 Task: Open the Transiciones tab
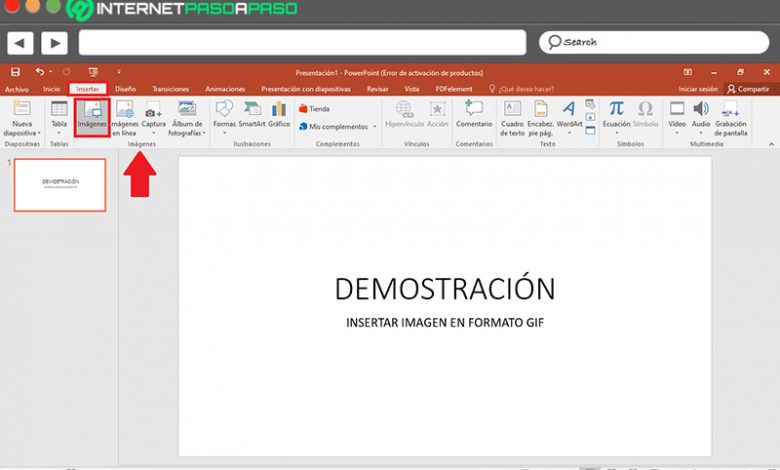[x=170, y=89]
